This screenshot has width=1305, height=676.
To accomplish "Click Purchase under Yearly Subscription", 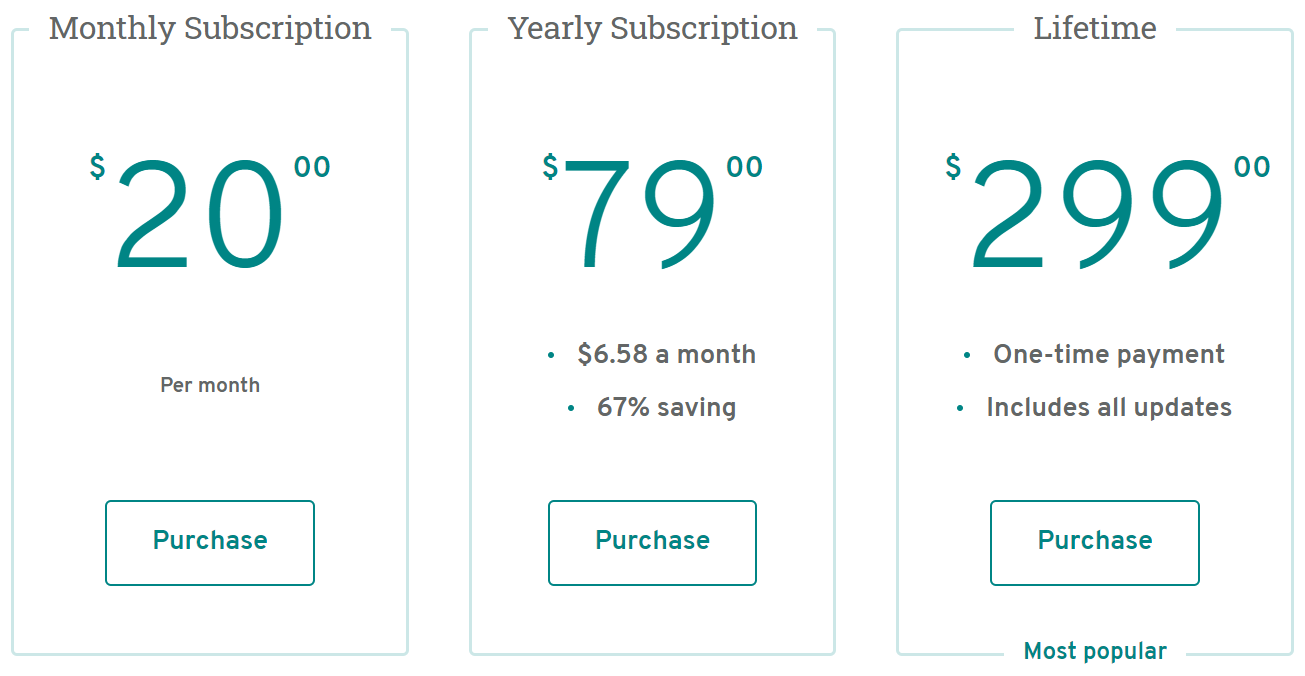I will point(652,543).
